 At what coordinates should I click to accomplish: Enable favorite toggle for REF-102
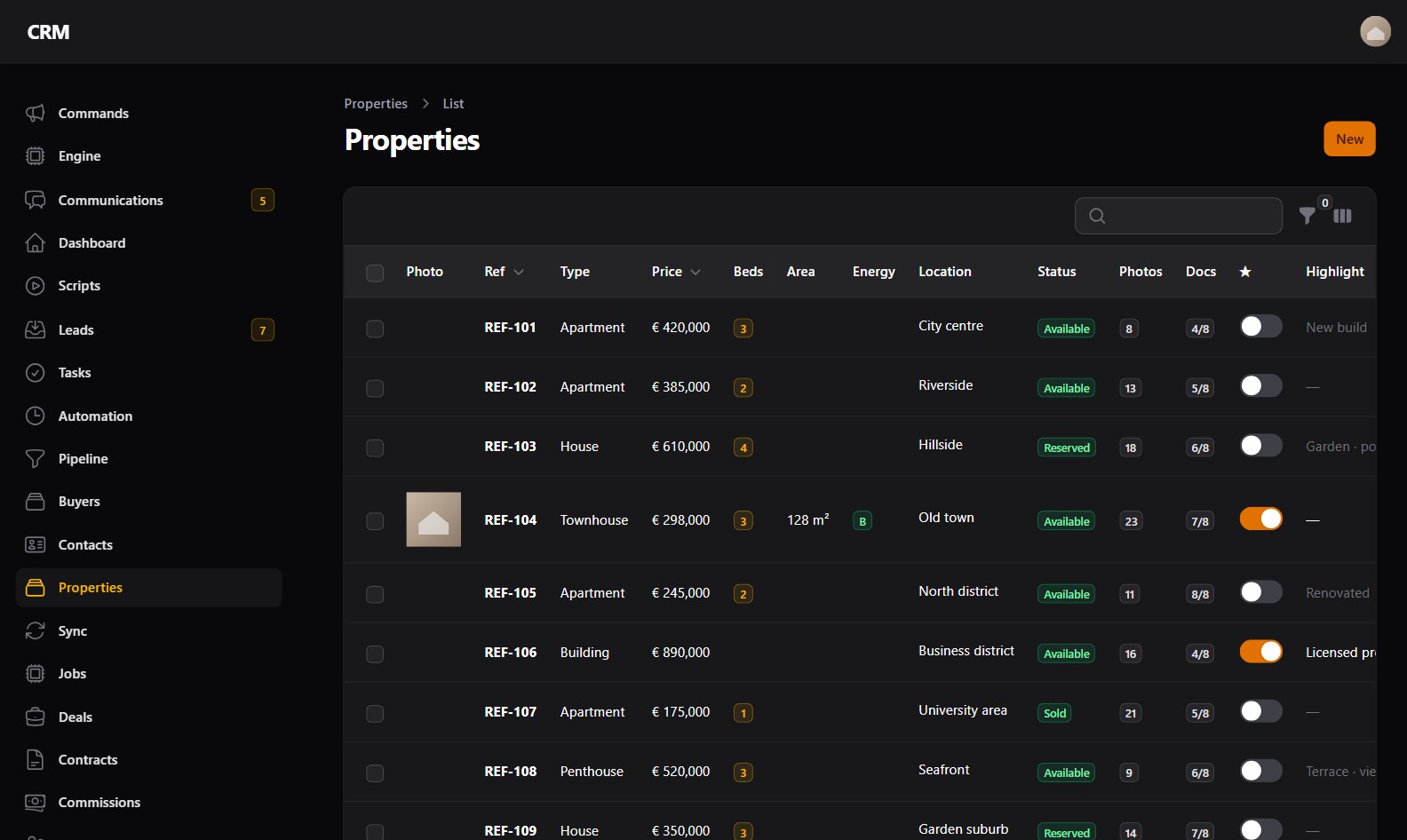click(1260, 385)
